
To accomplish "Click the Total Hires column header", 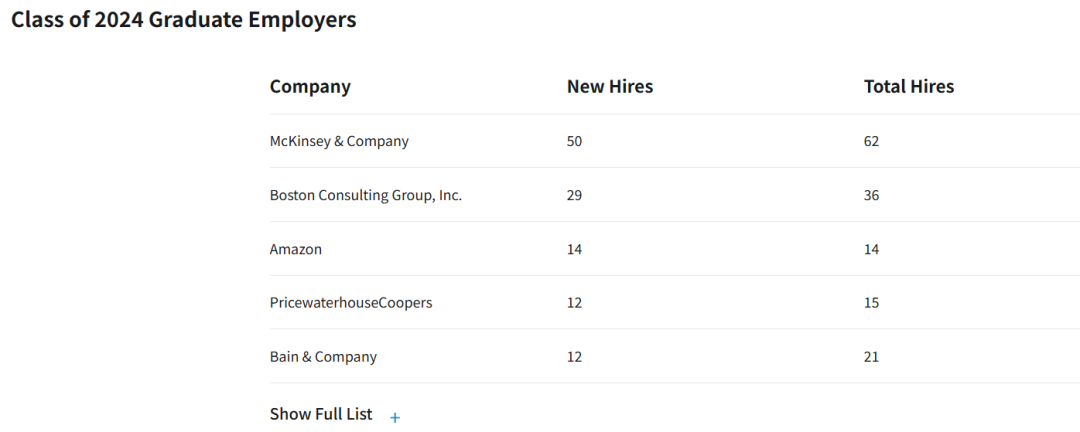I will pos(909,87).
